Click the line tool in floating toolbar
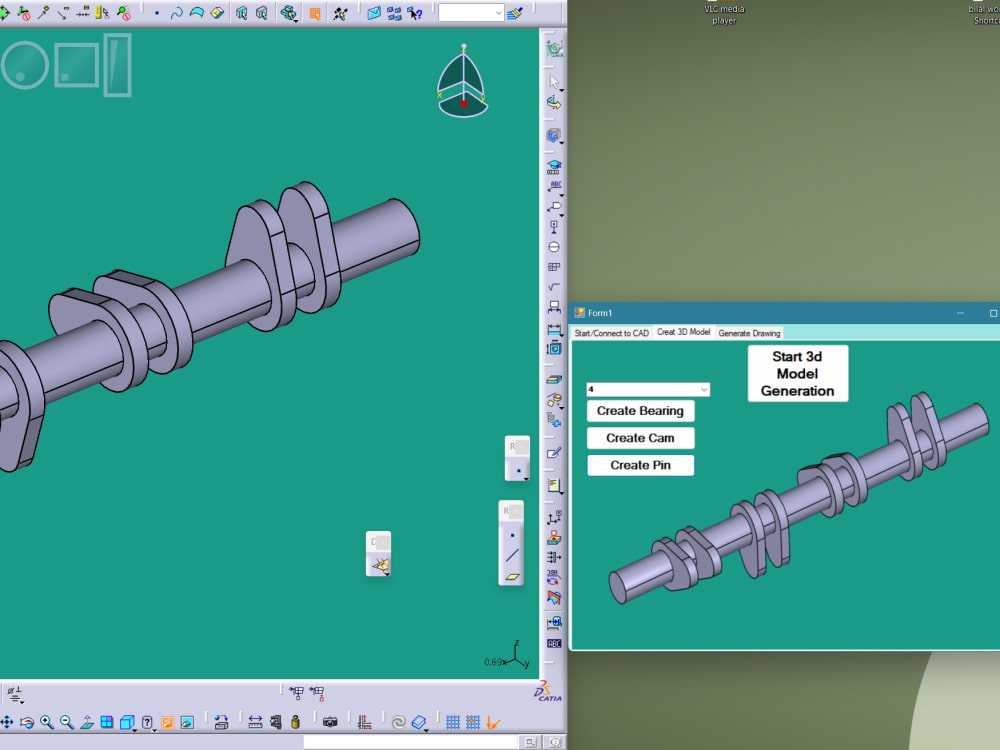 pyautogui.click(x=512, y=556)
